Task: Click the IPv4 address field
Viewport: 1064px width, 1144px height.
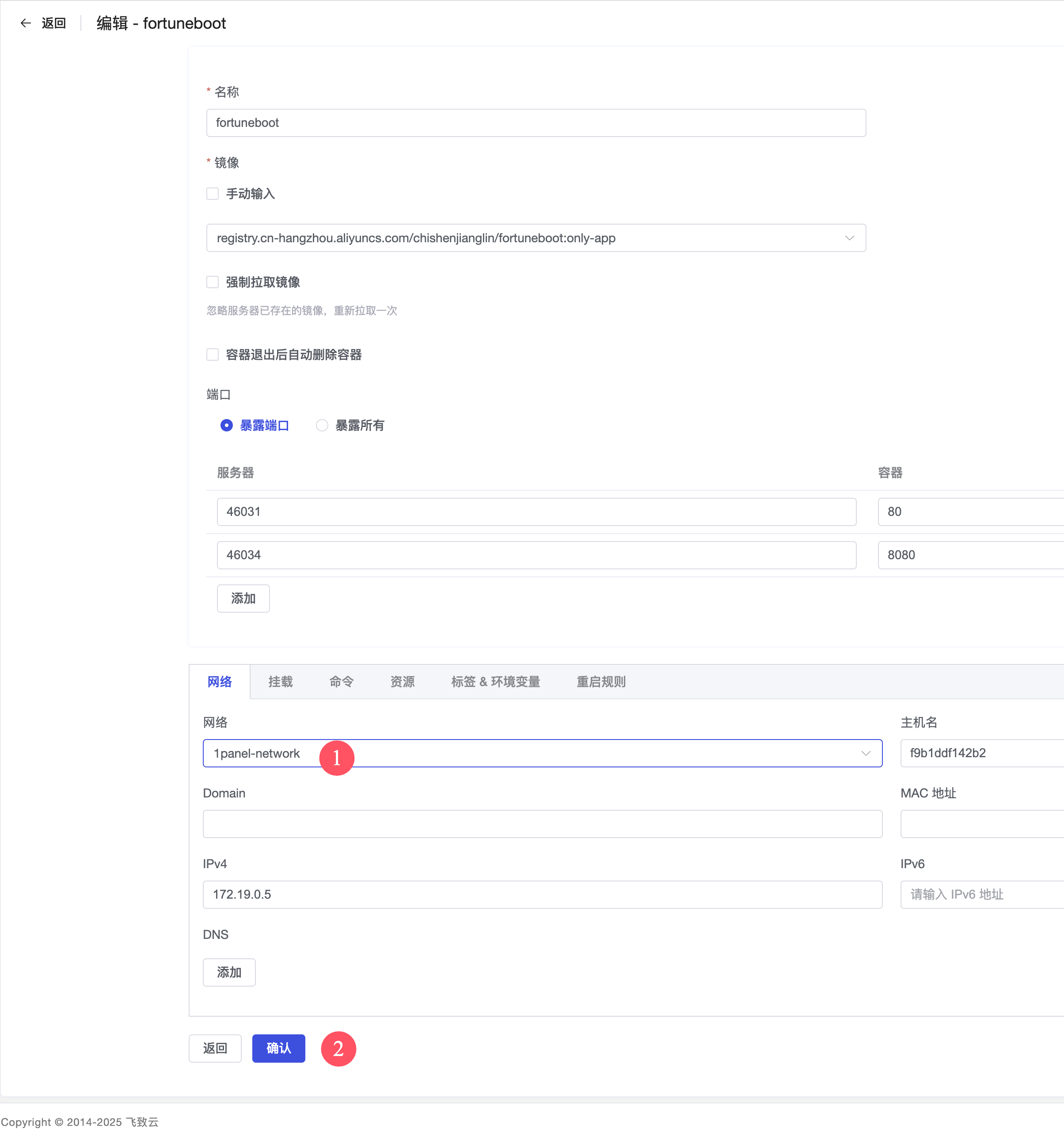Action: [542, 894]
